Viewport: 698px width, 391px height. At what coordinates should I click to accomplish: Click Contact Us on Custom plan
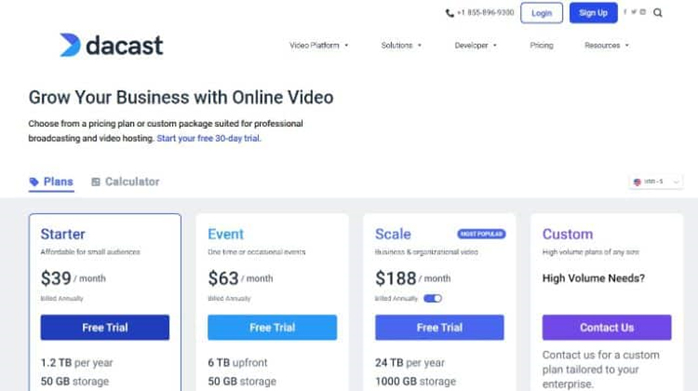pos(607,327)
